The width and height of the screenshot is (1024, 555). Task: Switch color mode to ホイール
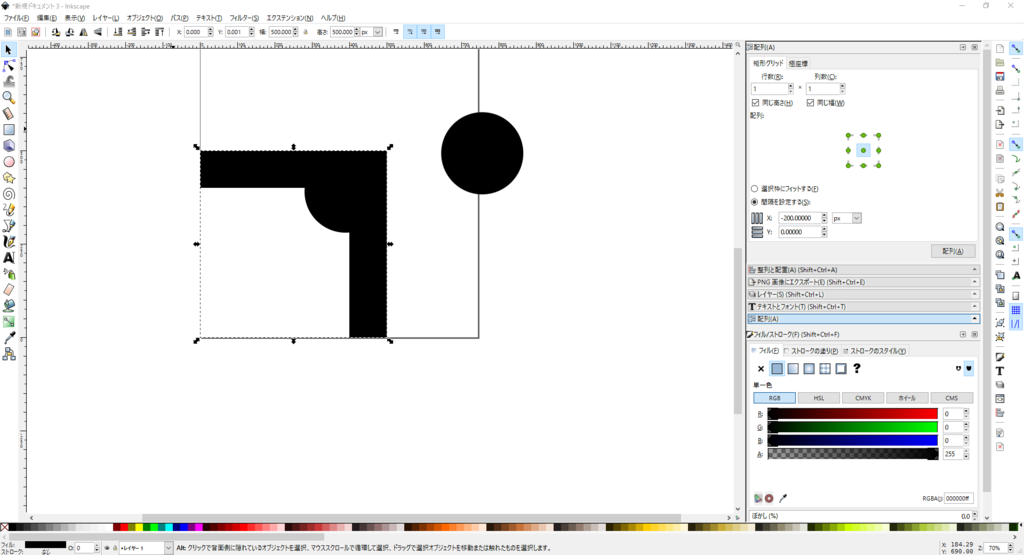[x=907, y=398]
